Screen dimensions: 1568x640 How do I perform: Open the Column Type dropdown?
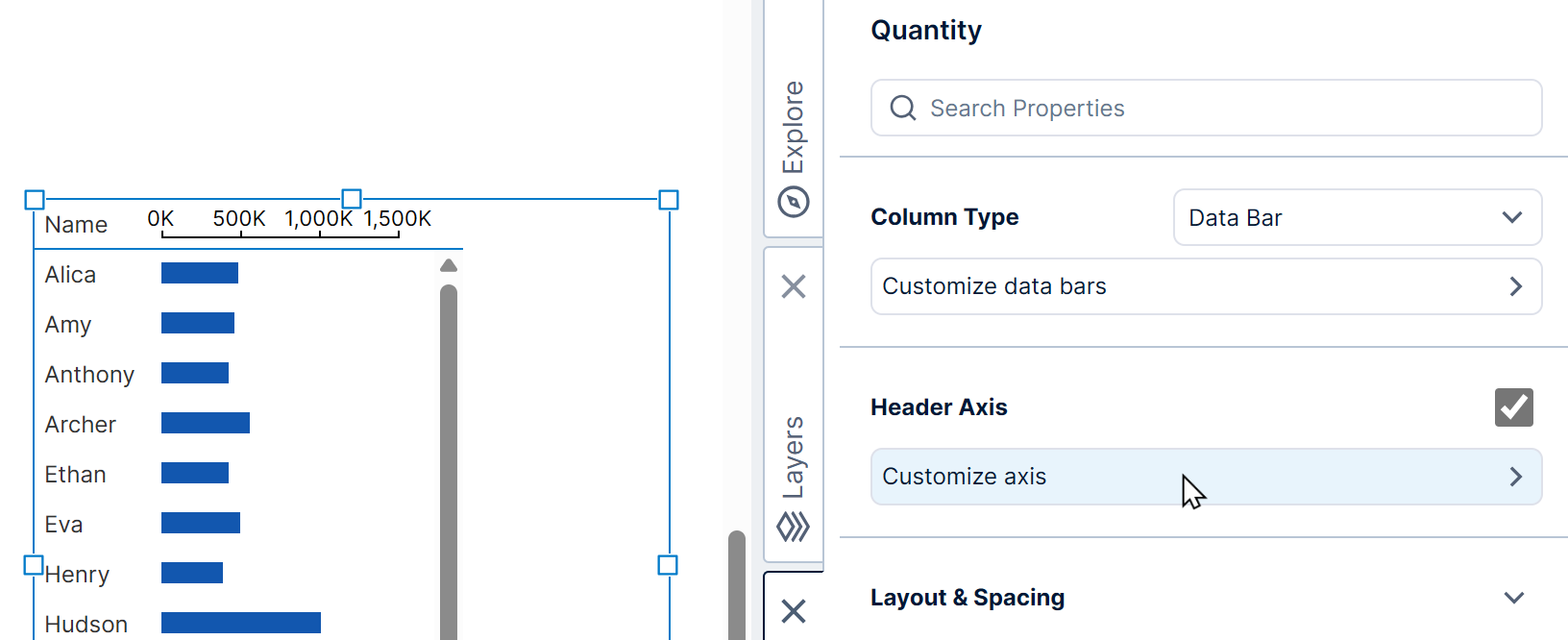coord(1357,218)
